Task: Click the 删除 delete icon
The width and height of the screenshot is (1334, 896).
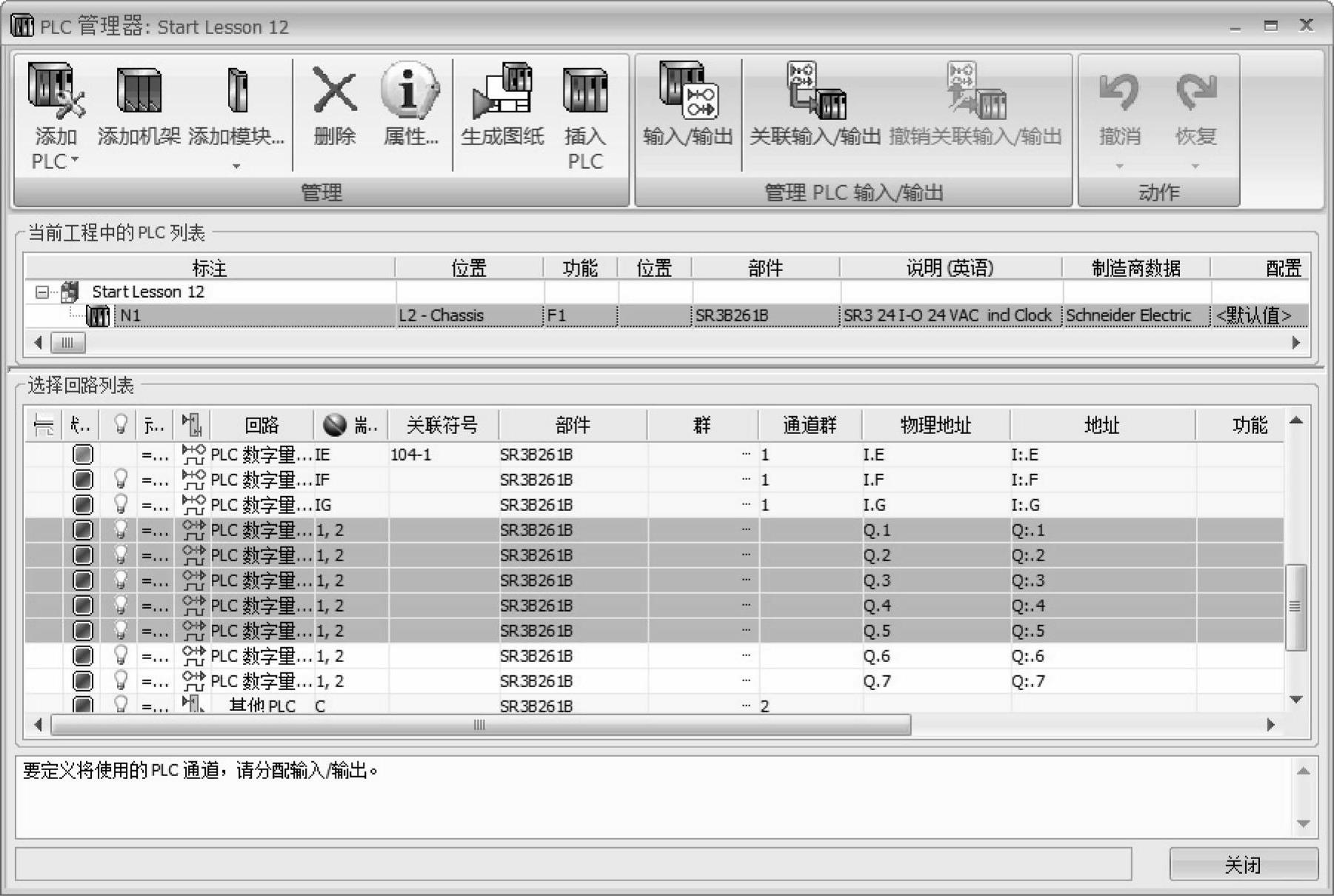Action: pyautogui.click(x=335, y=90)
